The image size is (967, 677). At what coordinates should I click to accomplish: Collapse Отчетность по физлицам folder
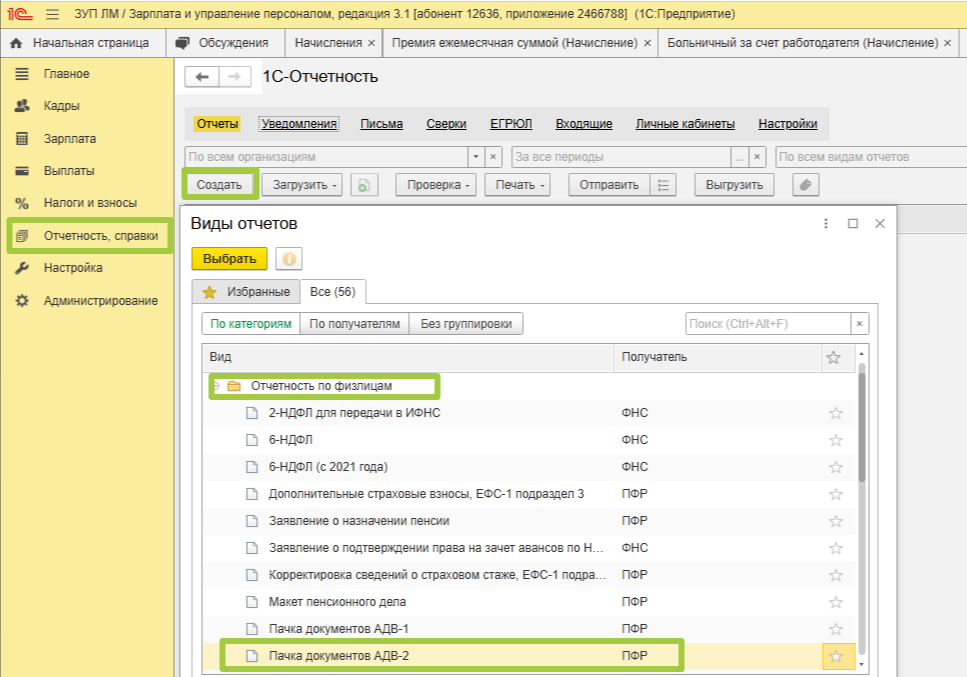[216, 386]
